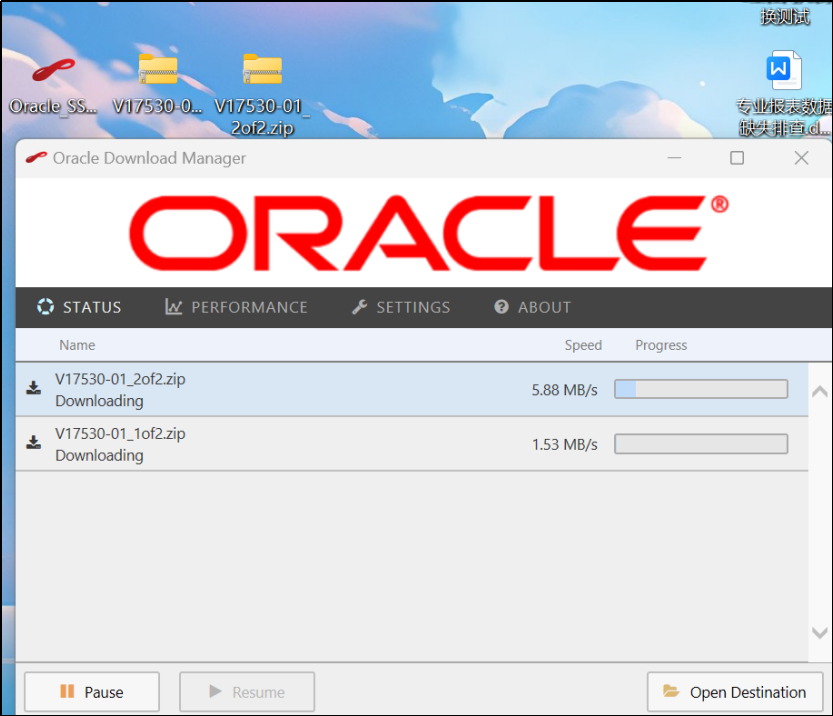833x716 pixels.
Task: Click the Speed column header
Action: 583,345
